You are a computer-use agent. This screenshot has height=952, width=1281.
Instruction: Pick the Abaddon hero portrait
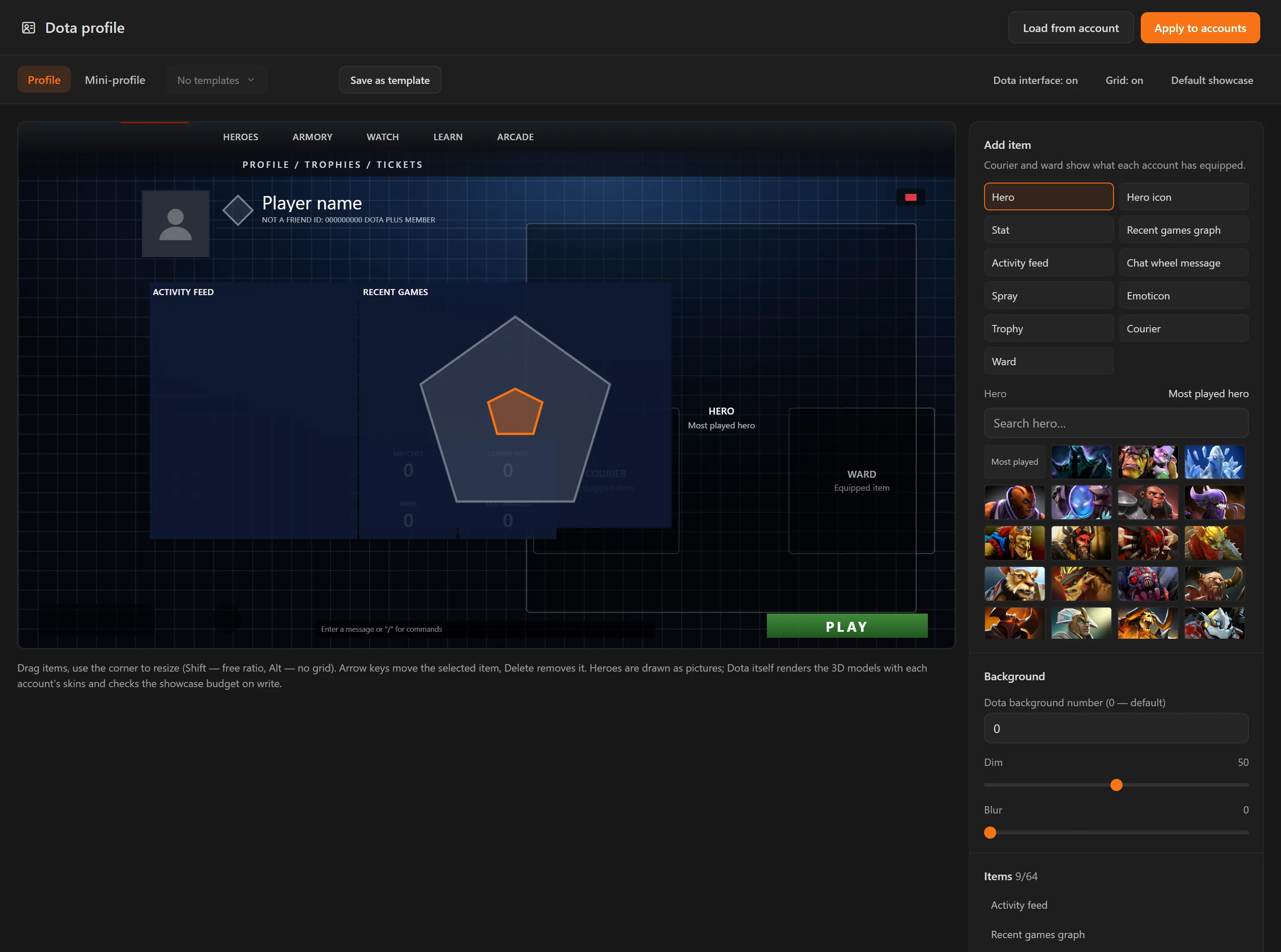1081,462
